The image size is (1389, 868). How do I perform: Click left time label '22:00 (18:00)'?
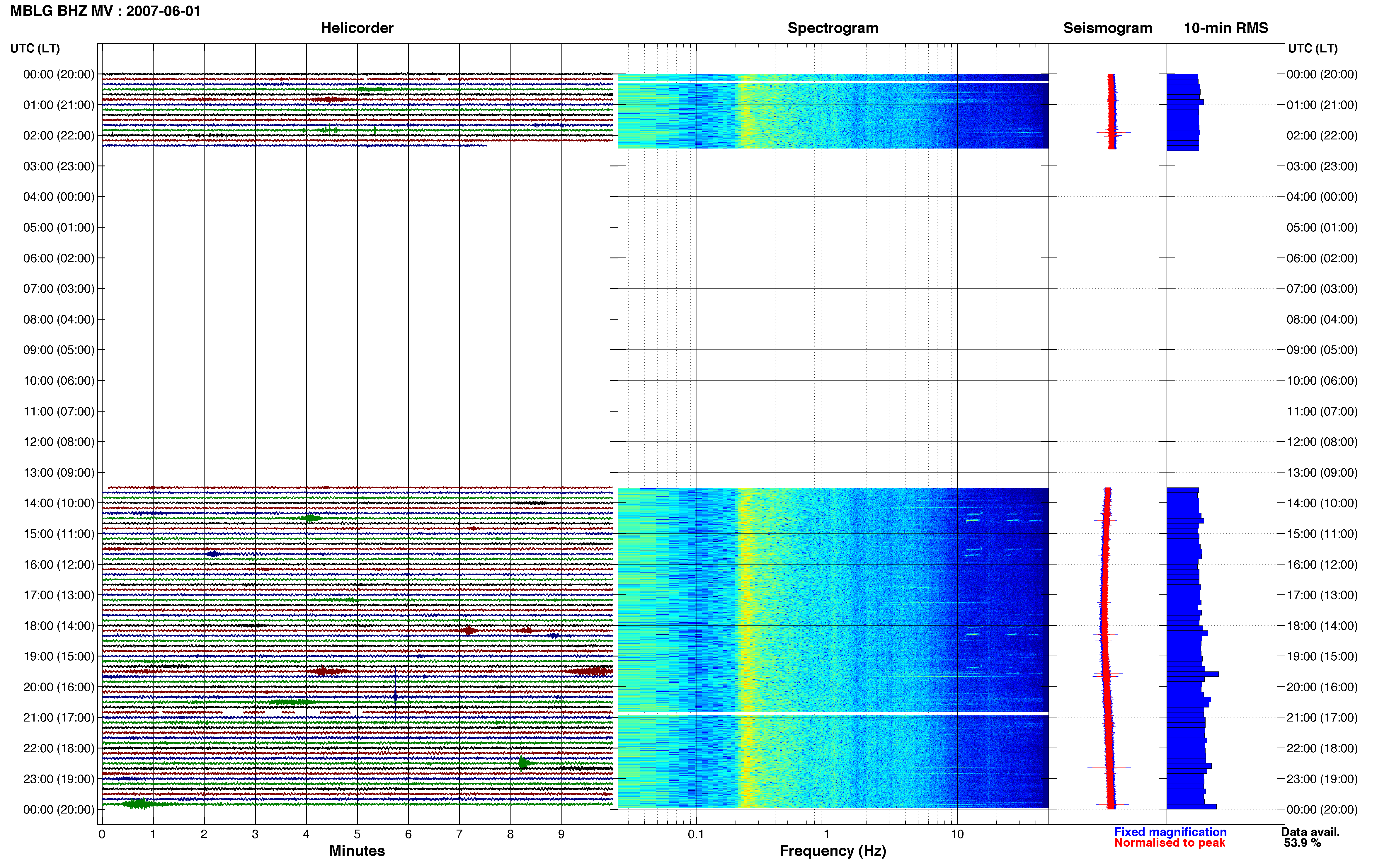pos(59,748)
